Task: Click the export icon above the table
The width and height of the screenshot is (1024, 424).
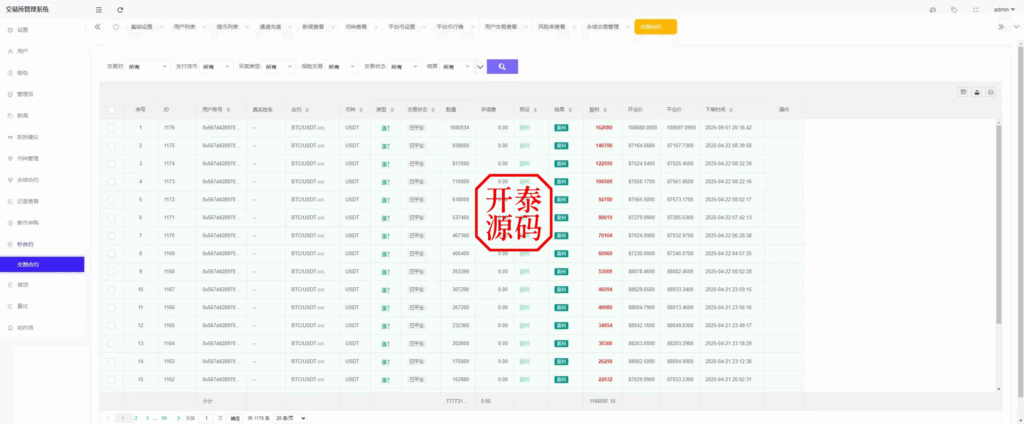Action: 977,92
